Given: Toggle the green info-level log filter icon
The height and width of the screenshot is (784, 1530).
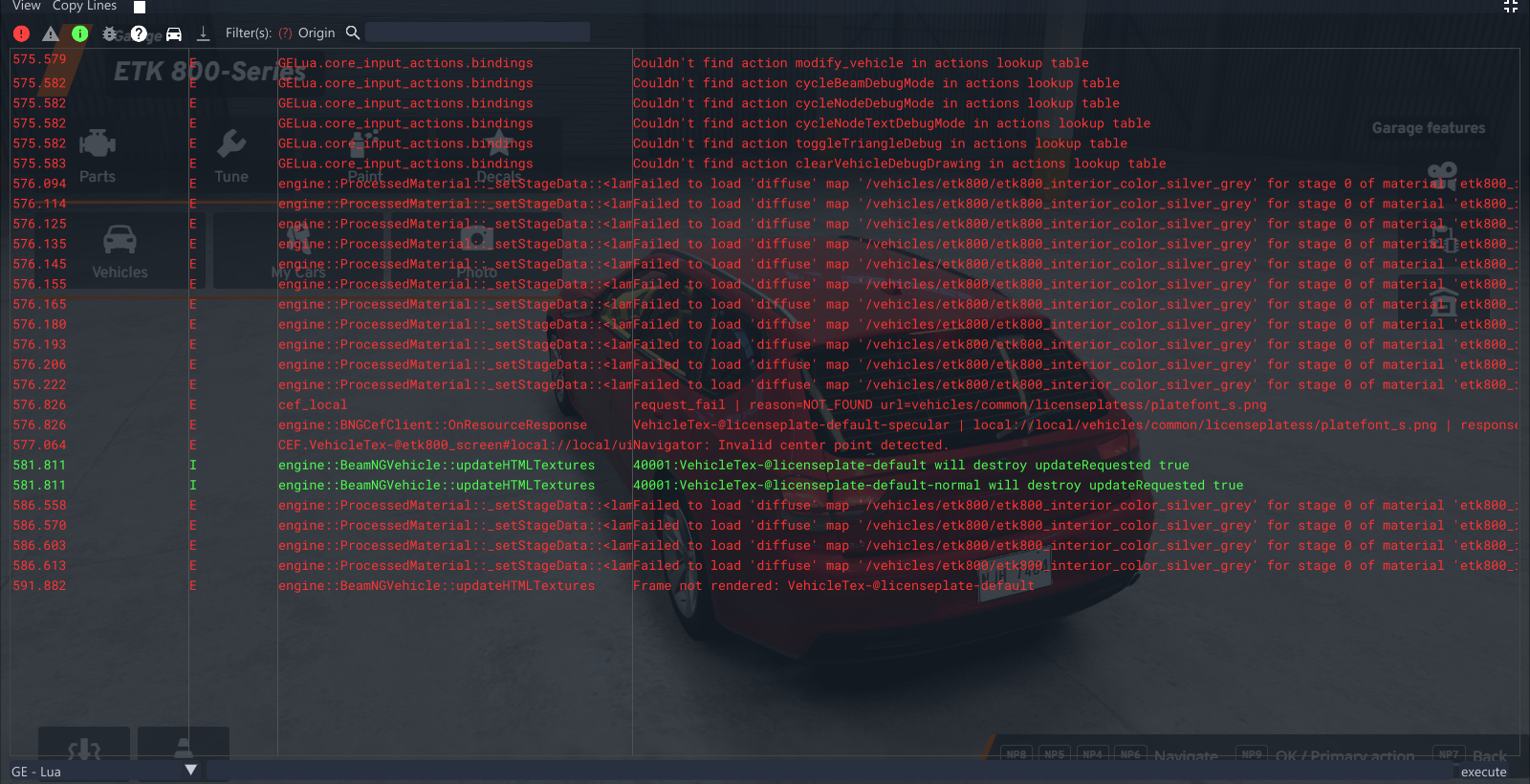Looking at the screenshot, I should pyautogui.click(x=80, y=33).
